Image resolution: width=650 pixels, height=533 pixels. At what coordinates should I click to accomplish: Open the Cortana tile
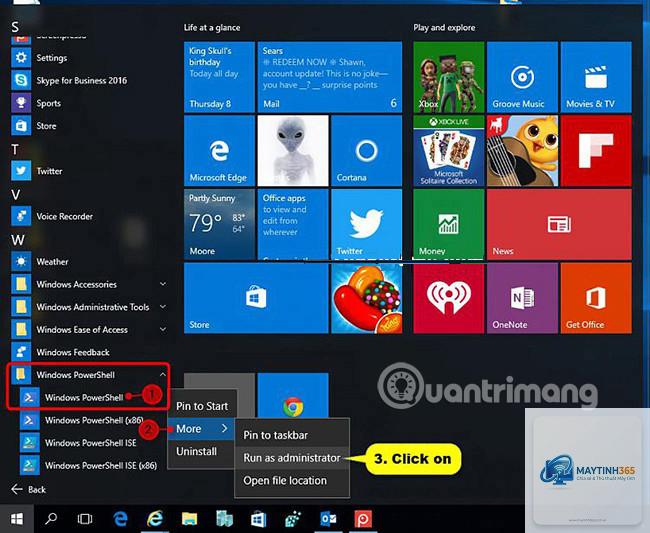[x=366, y=150]
